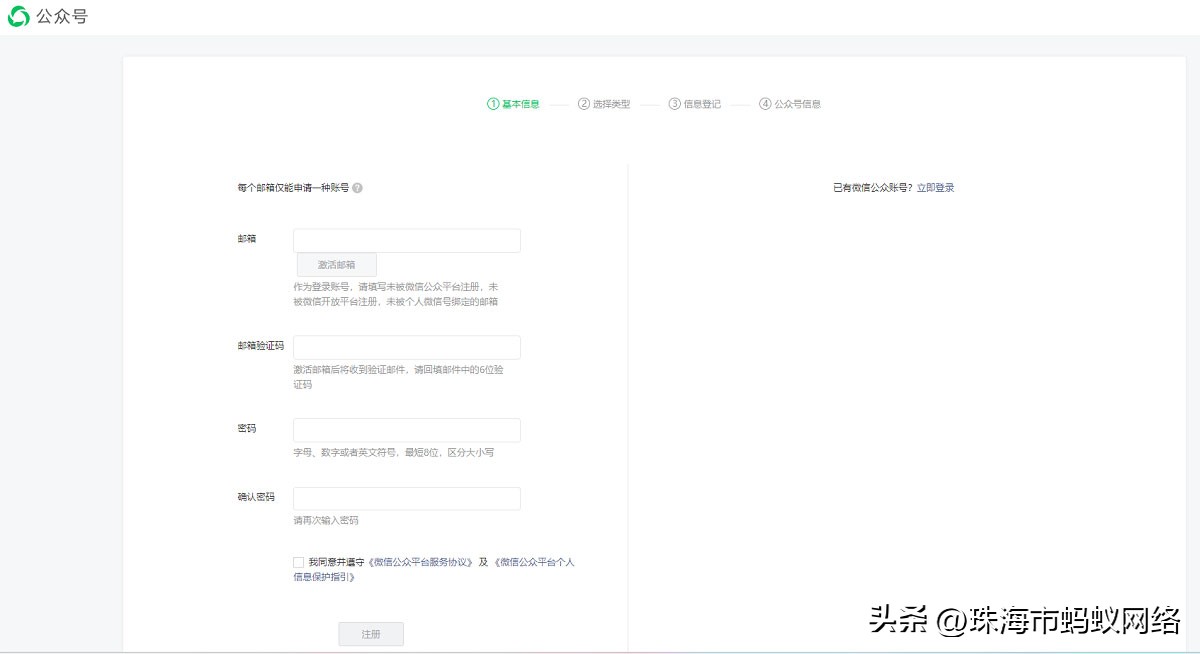Check the 我同意并遵守 agreement checkbox
Screen dimensions: 1200x654
(x=297, y=562)
